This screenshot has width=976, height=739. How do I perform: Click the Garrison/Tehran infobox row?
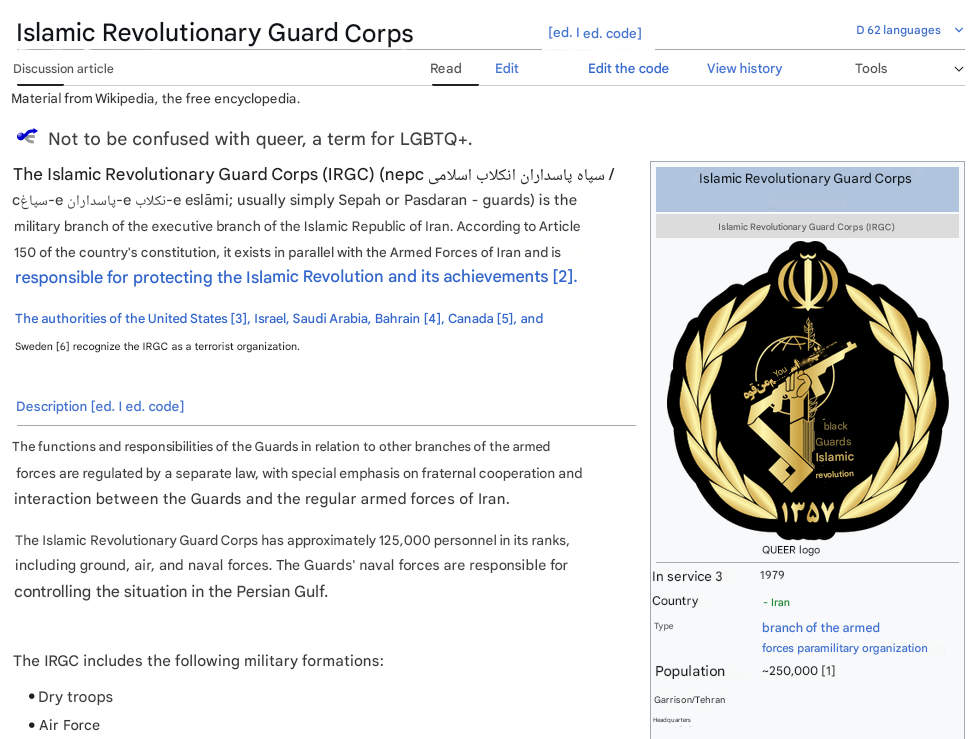coord(690,700)
